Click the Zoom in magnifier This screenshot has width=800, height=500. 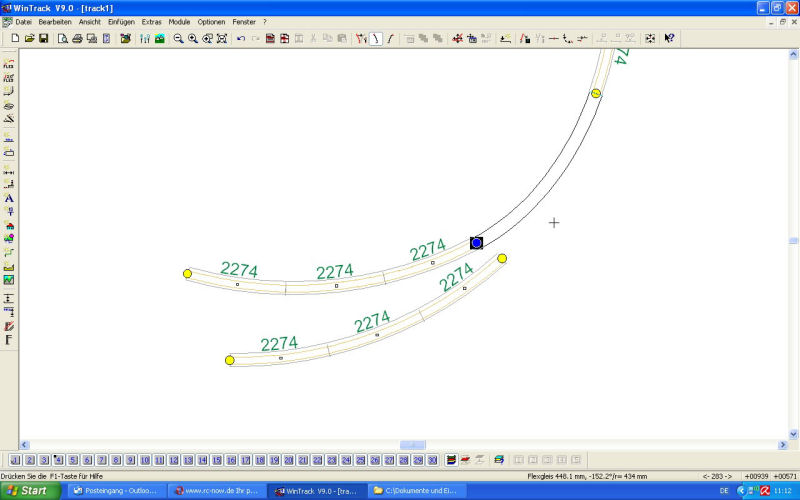[193, 38]
